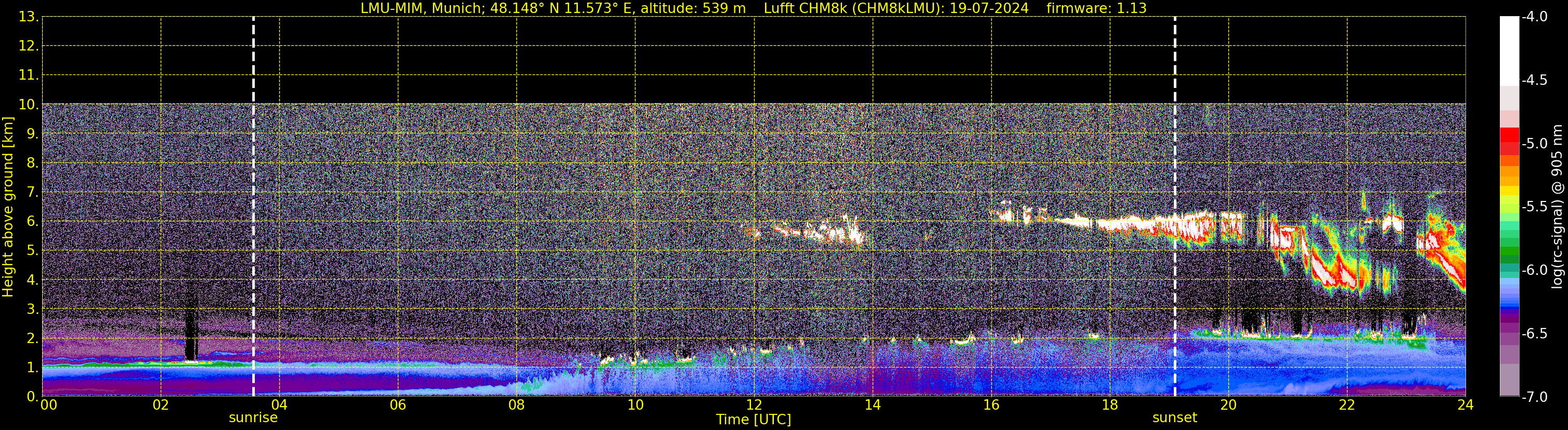Click the colorbar tick label -4.0
The height and width of the screenshot is (430, 1568).
click(1534, 17)
